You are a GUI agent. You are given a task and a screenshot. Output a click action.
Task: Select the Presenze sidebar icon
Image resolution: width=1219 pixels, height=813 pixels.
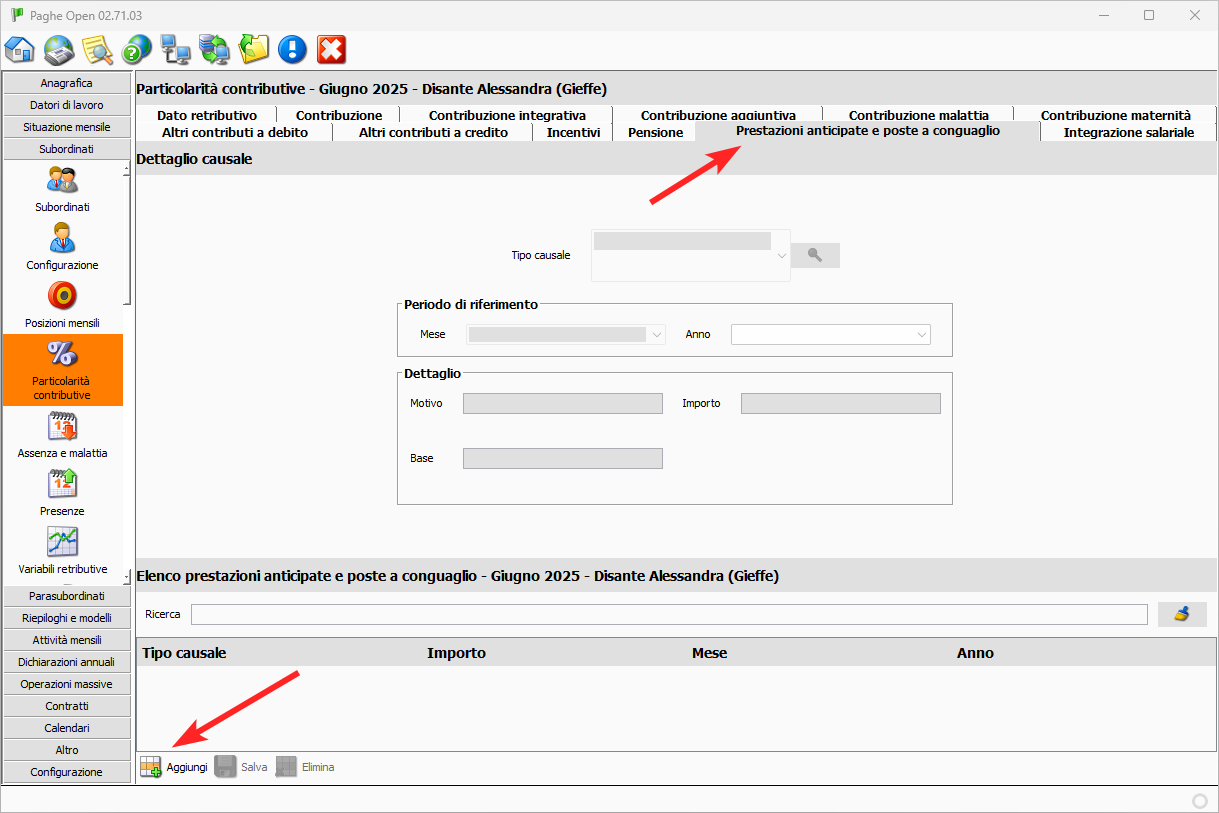[x=62, y=493]
